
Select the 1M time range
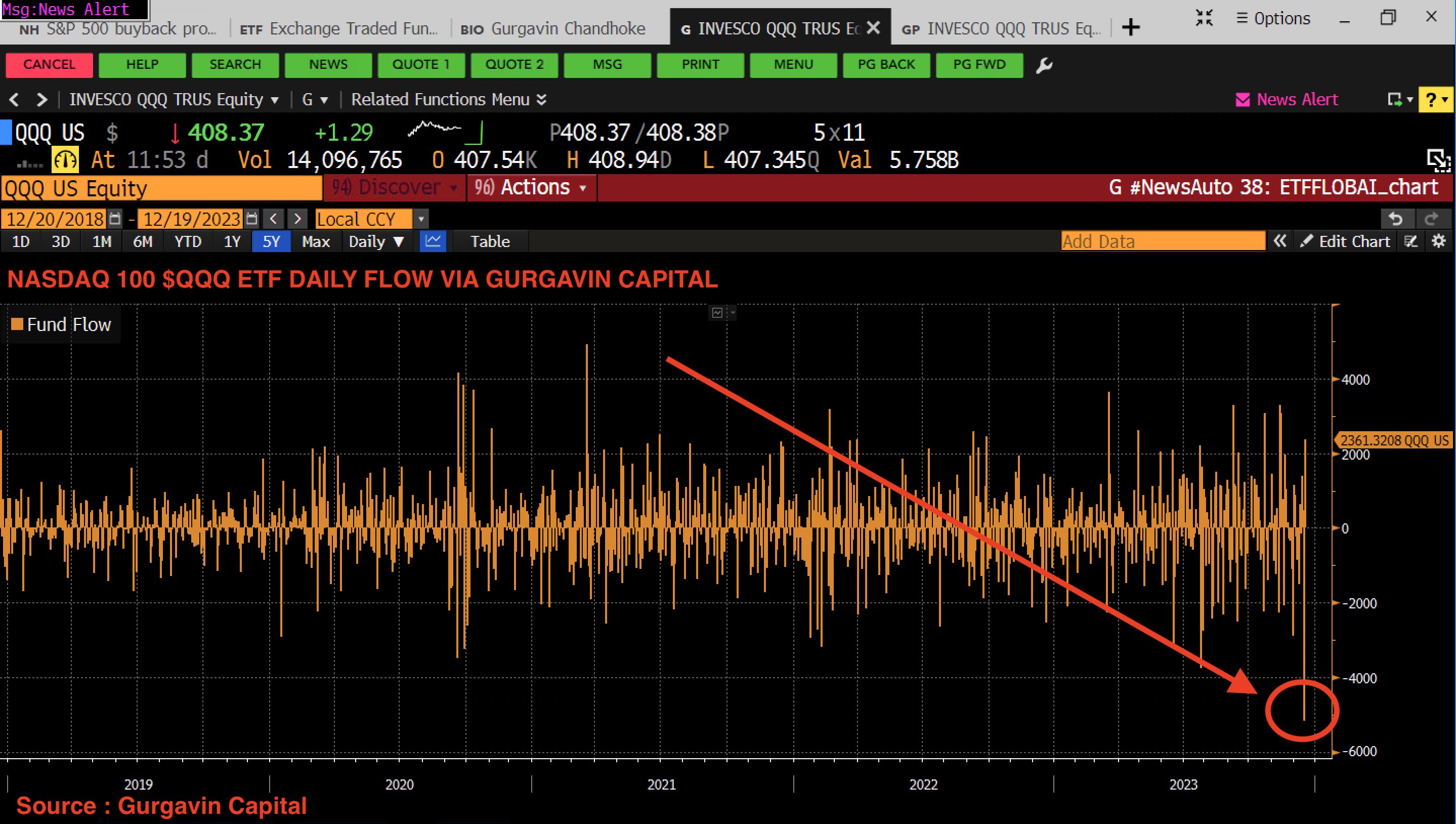point(102,241)
